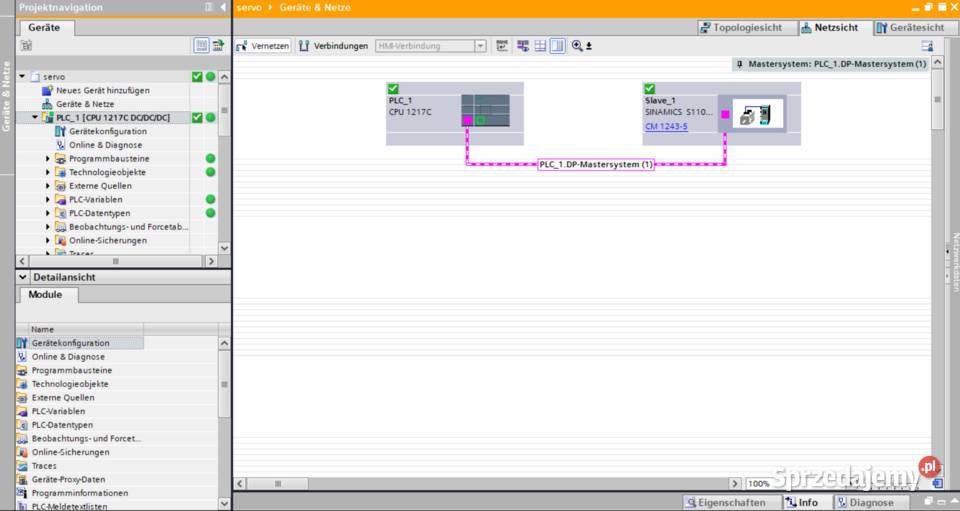Select Technologieobjekte in Detailansicht list

tap(70, 384)
